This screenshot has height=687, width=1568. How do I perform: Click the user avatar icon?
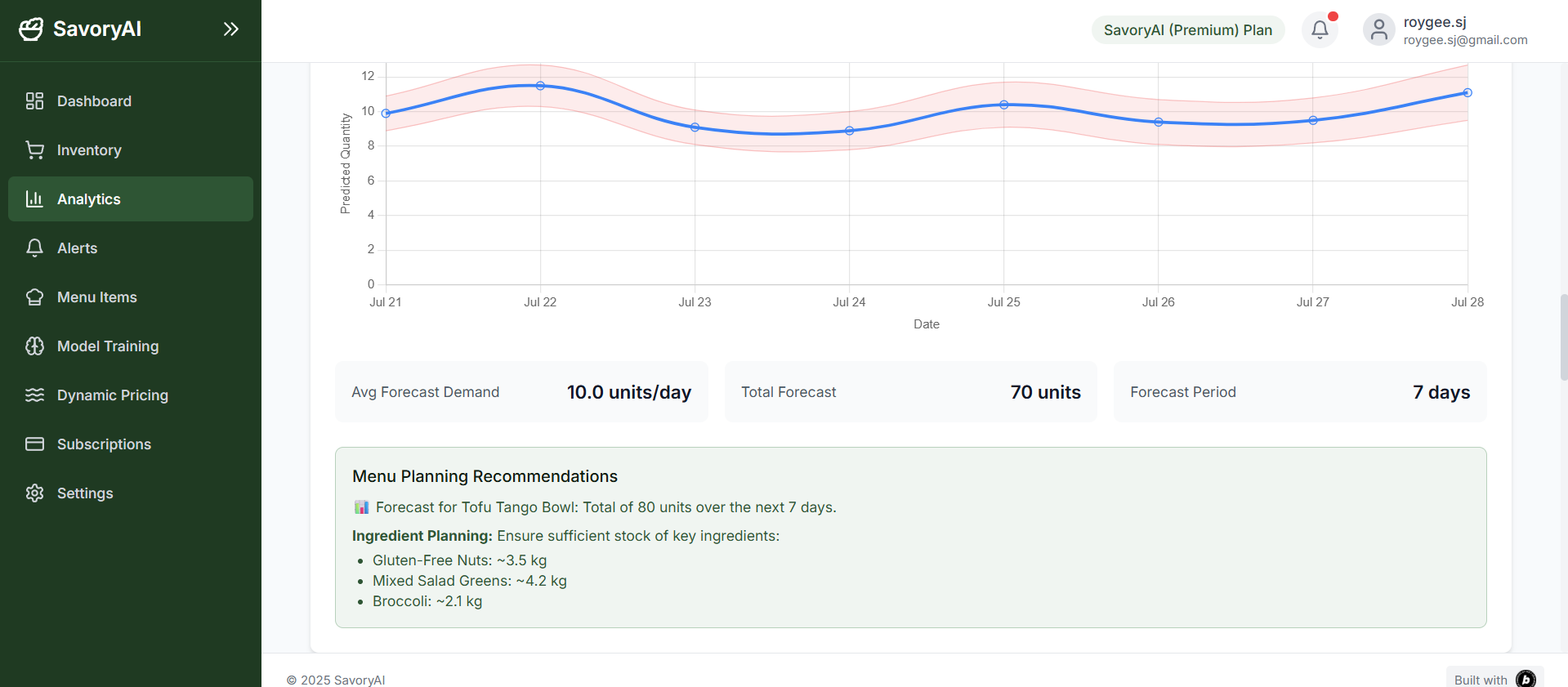(1379, 30)
